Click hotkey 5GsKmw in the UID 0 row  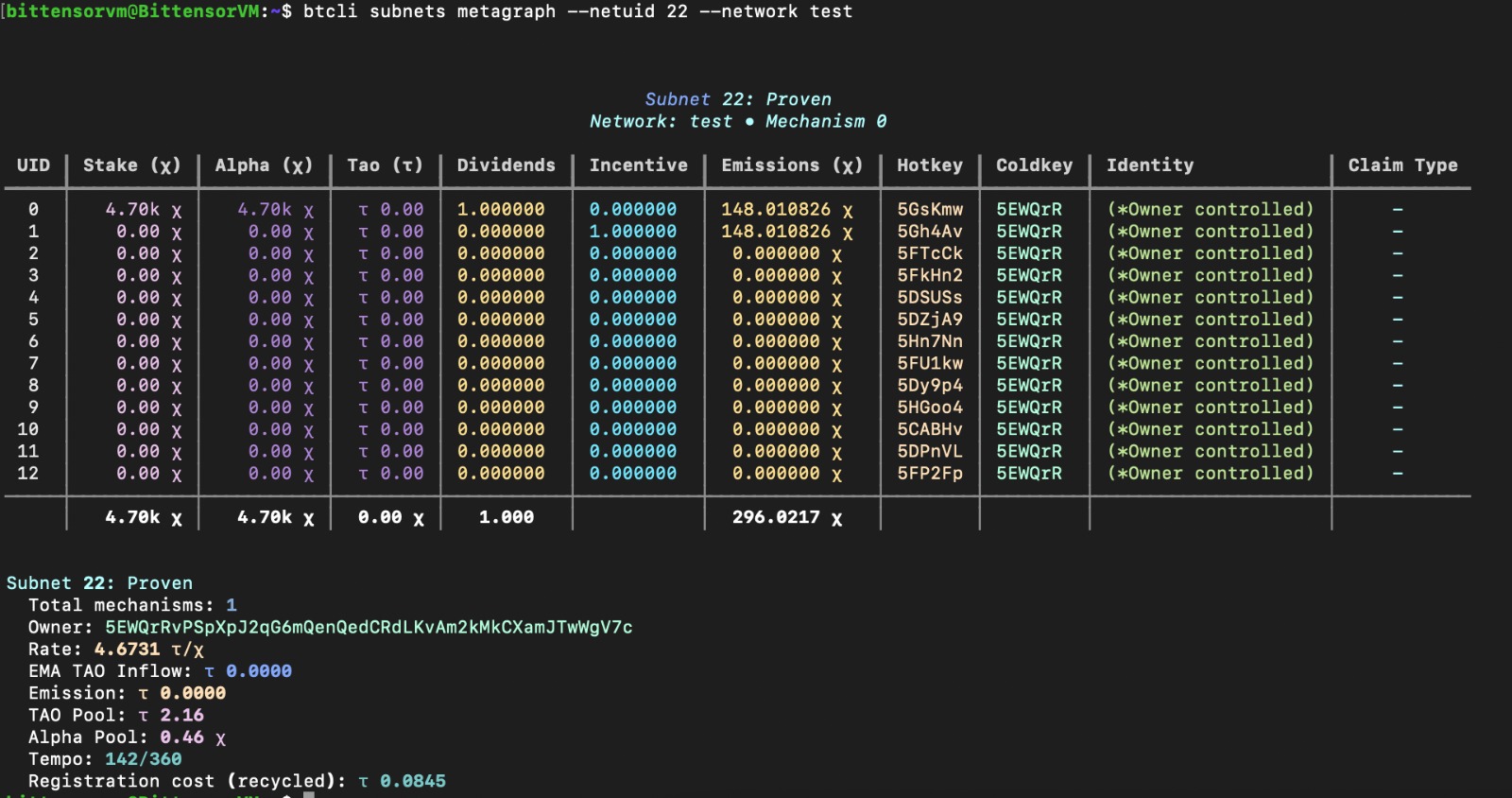[x=930, y=209]
